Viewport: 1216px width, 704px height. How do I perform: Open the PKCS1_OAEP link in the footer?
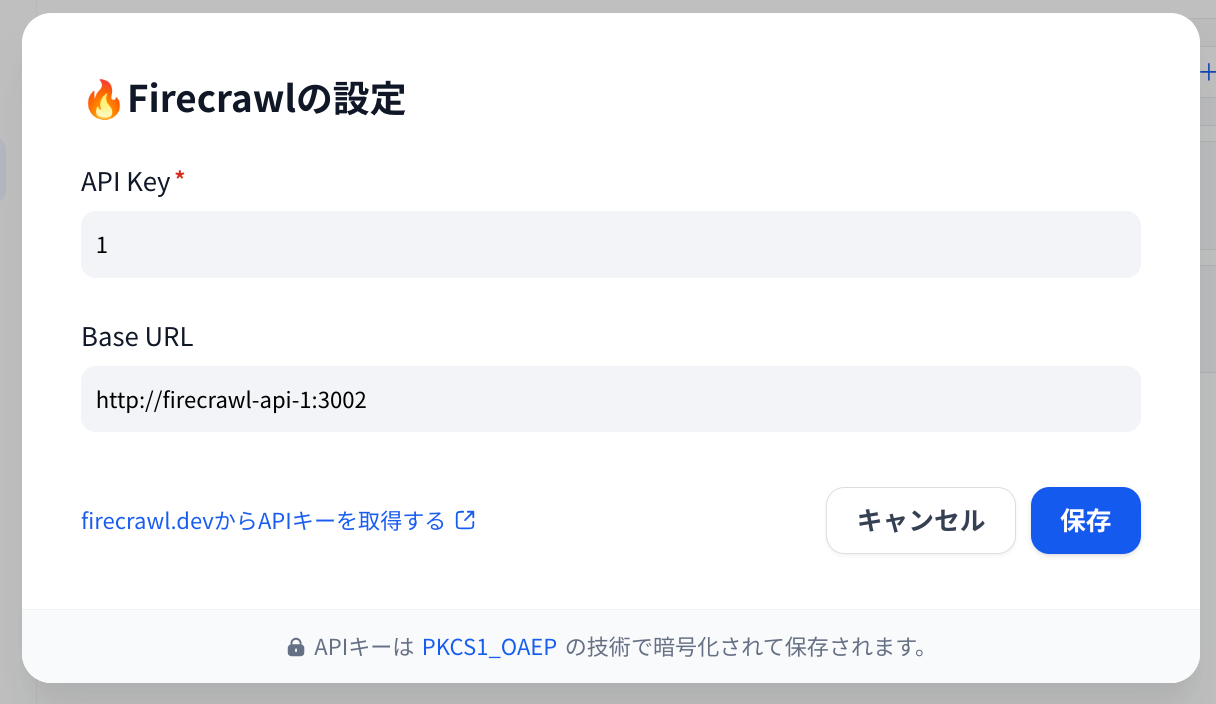tap(488, 647)
